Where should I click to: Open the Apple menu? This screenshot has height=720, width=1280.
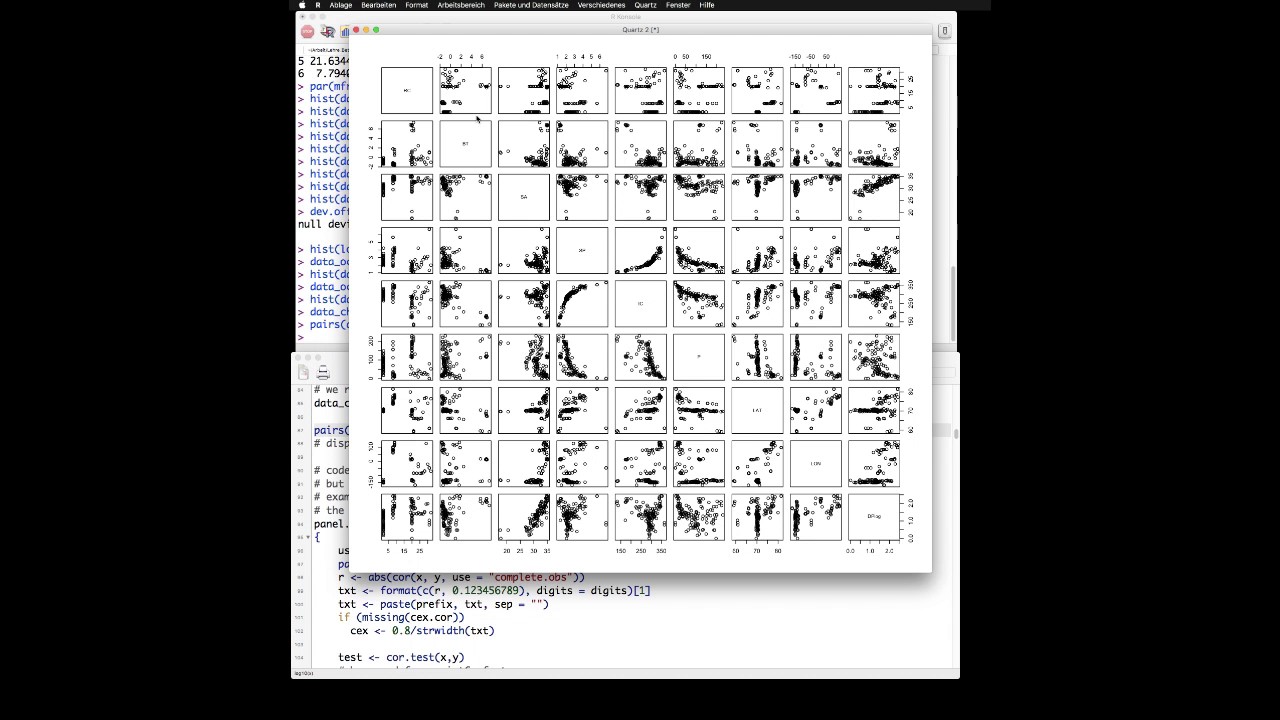pyautogui.click(x=302, y=5)
